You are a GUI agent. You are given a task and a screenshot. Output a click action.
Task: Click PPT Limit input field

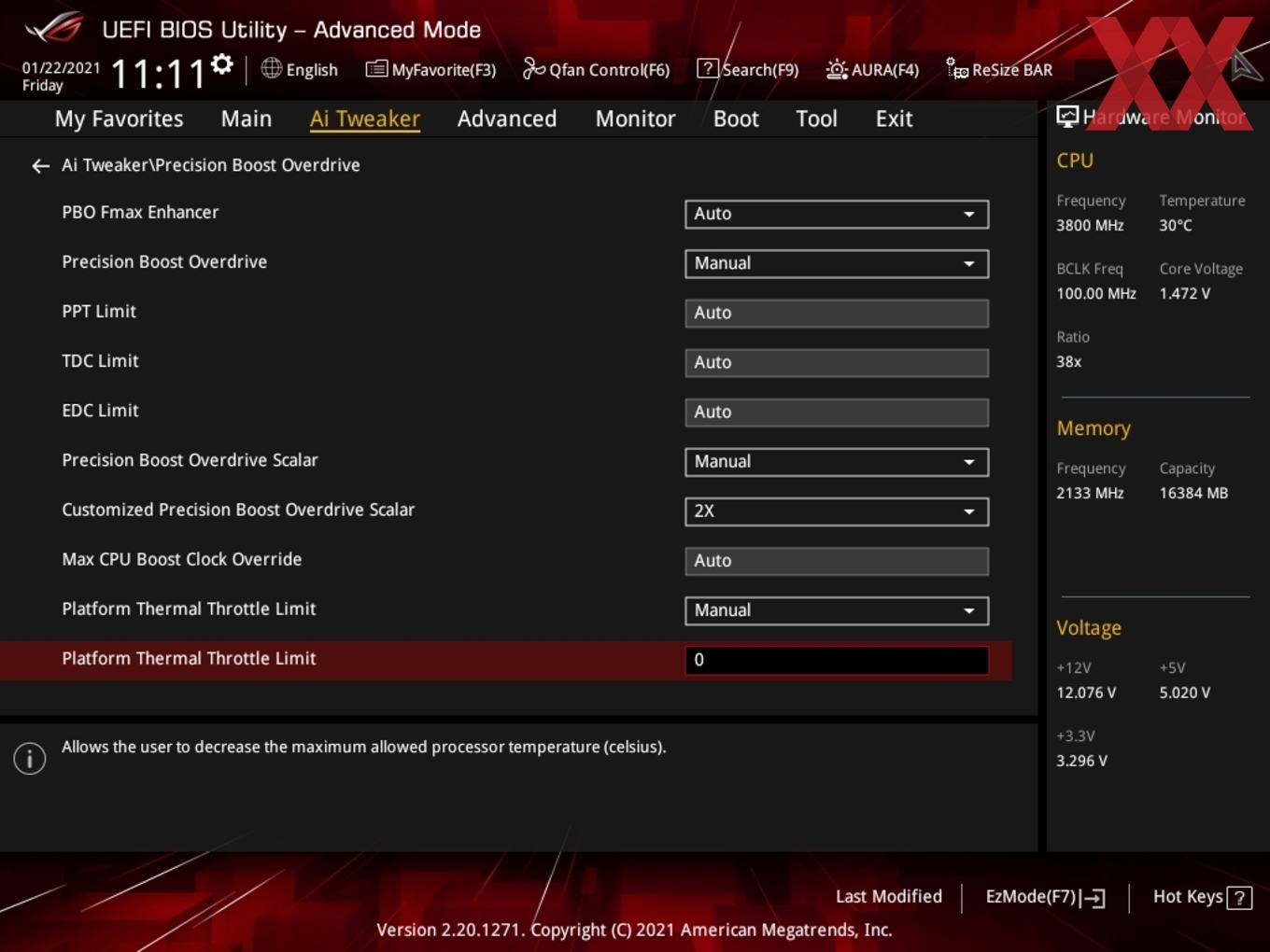[x=837, y=314]
